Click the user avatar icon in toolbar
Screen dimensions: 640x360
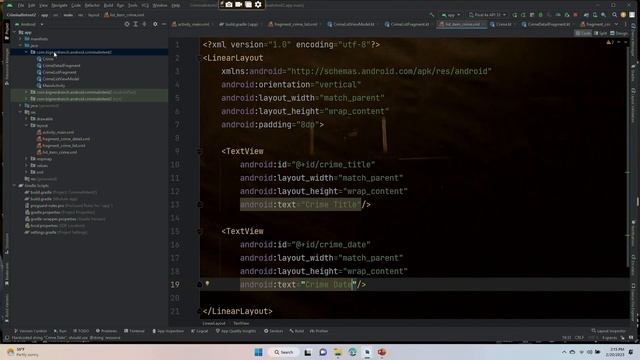point(623,15)
